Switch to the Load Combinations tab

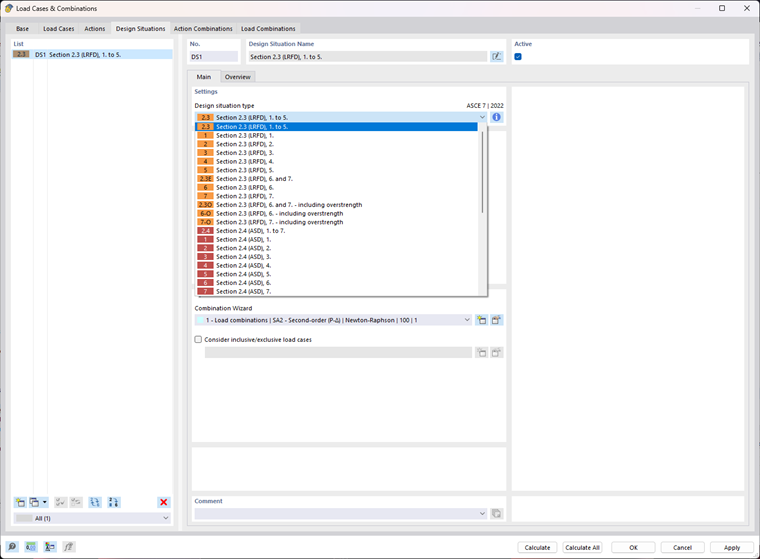pyautogui.click(x=268, y=29)
